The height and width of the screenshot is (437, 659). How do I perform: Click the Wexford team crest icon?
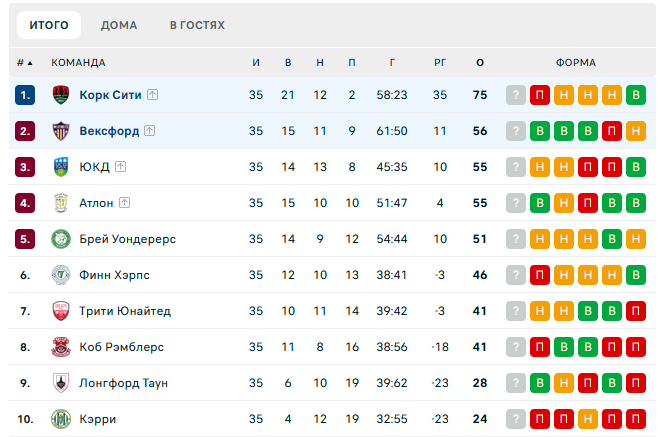pyautogui.click(x=60, y=131)
